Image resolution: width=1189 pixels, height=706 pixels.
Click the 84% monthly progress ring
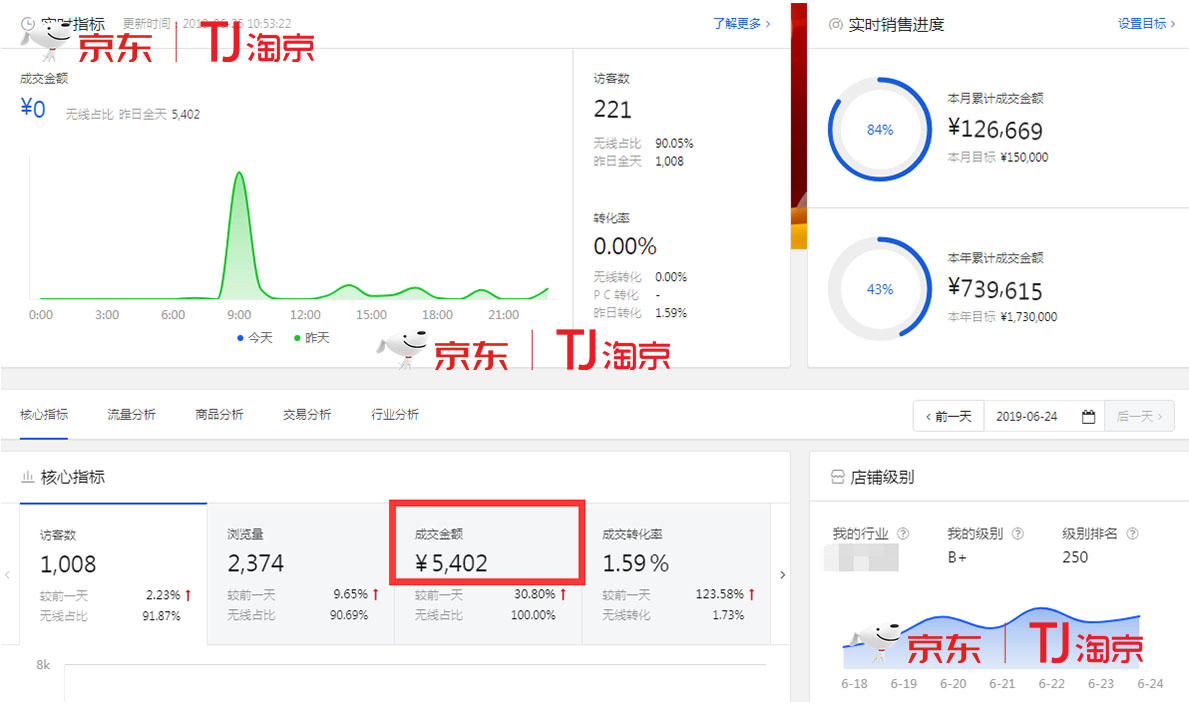pyautogui.click(x=880, y=129)
